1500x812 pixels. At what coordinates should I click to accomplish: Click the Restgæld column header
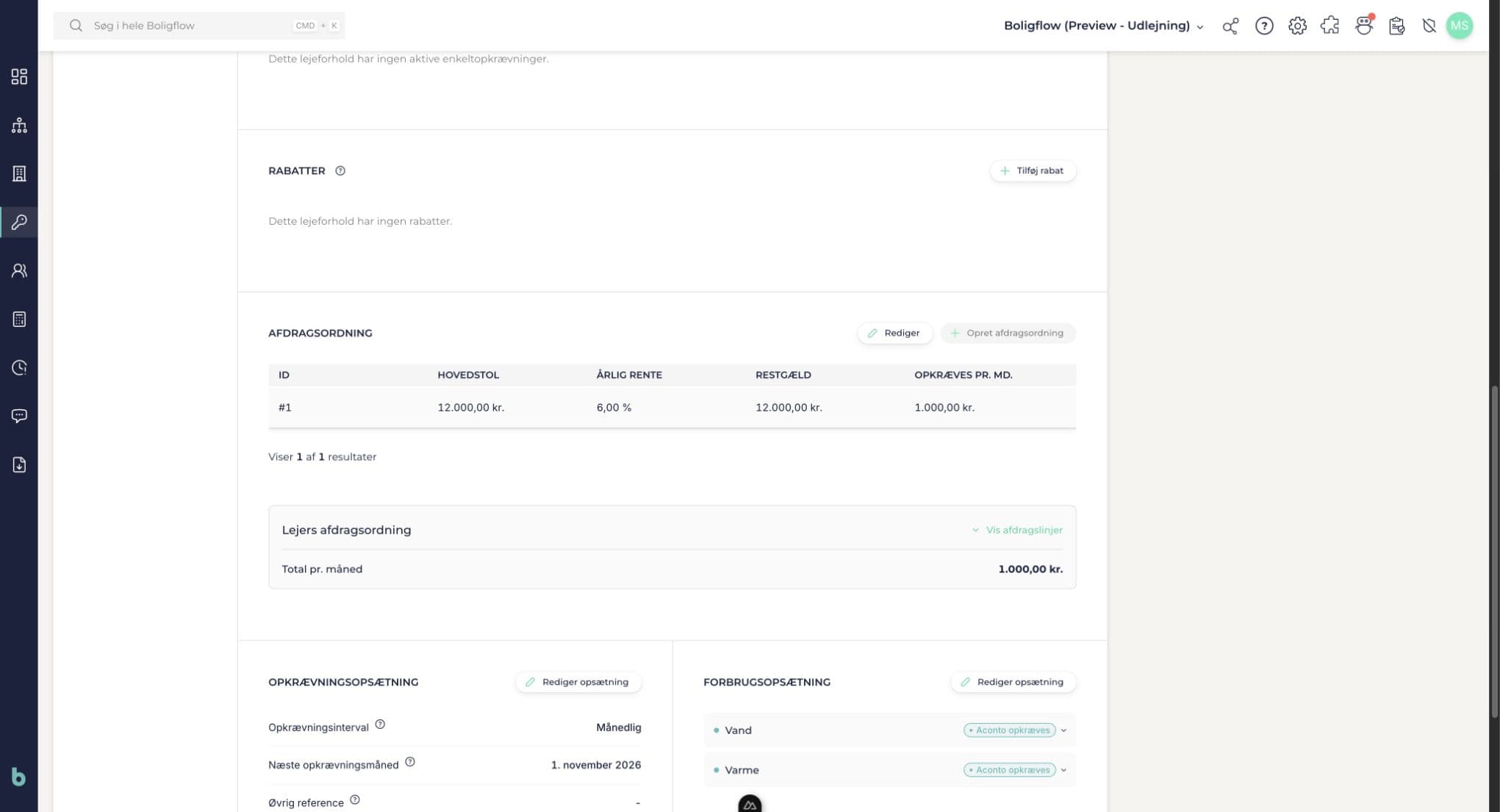tap(783, 375)
